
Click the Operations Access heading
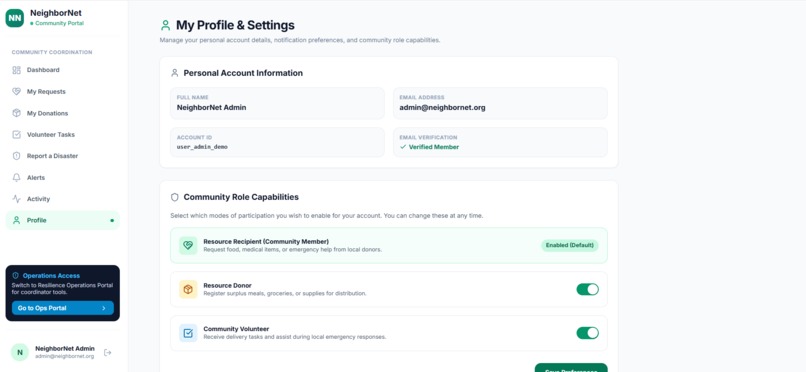click(51, 275)
